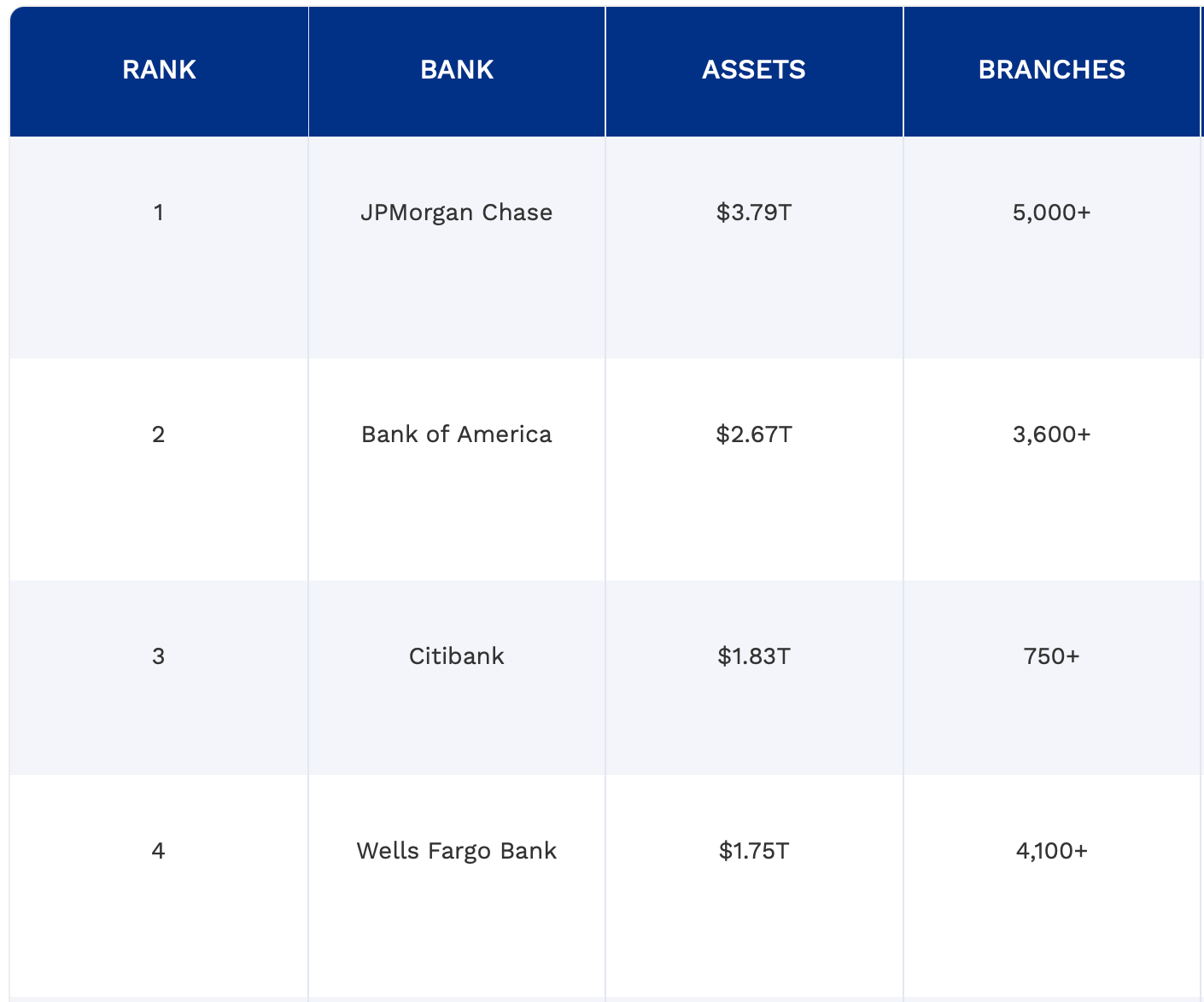The width and height of the screenshot is (1204, 1002).
Task: Select the JPMorgan Chase cell
Action: tap(457, 212)
